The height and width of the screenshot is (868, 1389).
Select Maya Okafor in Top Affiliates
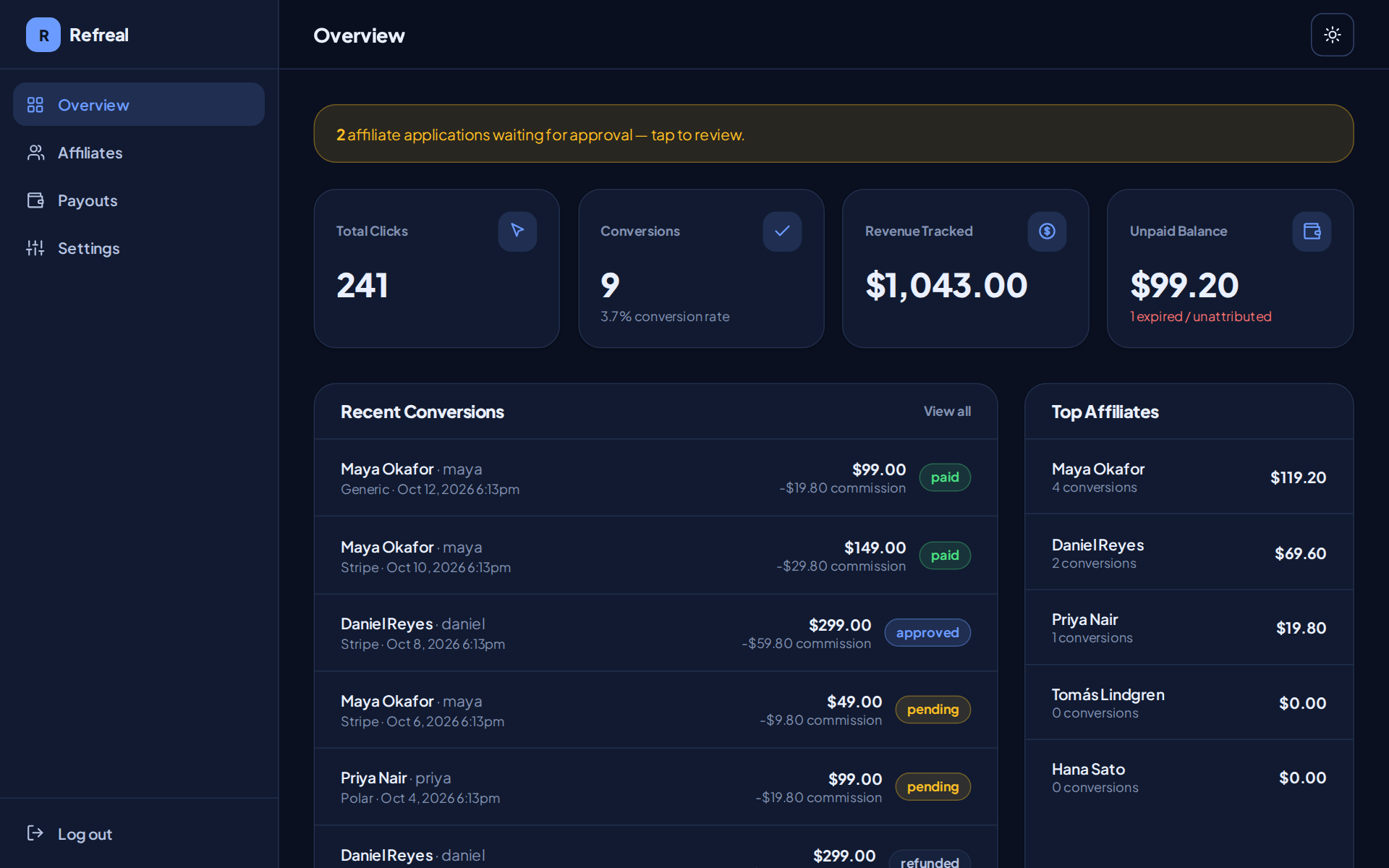[1189, 477]
